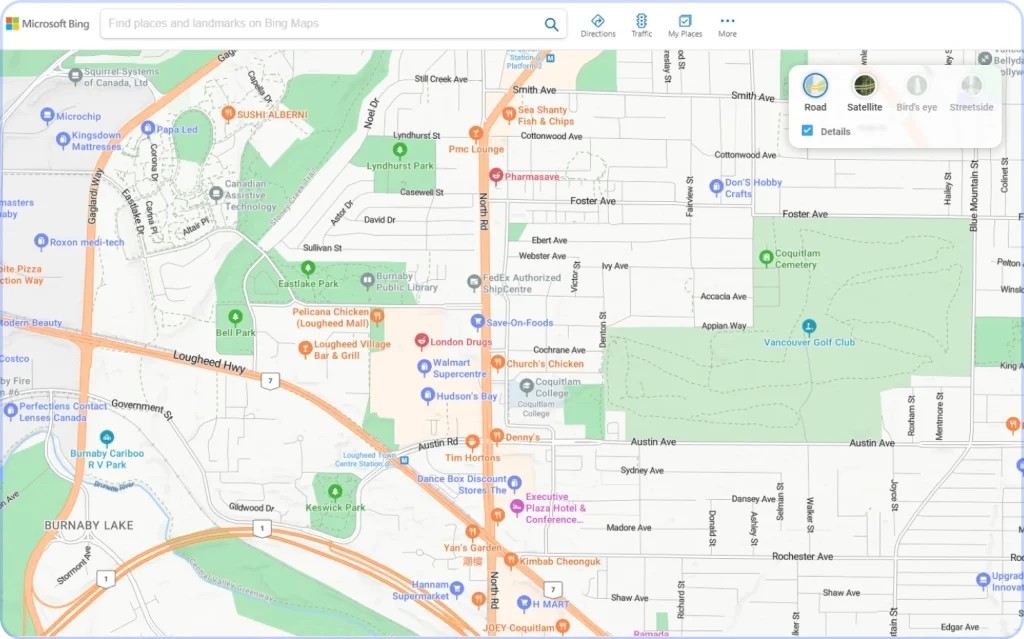Click the Vancouver Golf Club pin
The width and height of the screenshot is (1024, 639).
pos(808,327)
